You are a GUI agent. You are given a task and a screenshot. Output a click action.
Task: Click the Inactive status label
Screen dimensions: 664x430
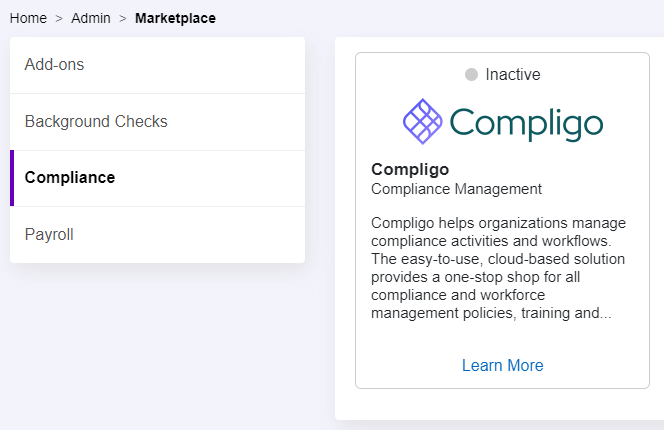click(513, 75)
